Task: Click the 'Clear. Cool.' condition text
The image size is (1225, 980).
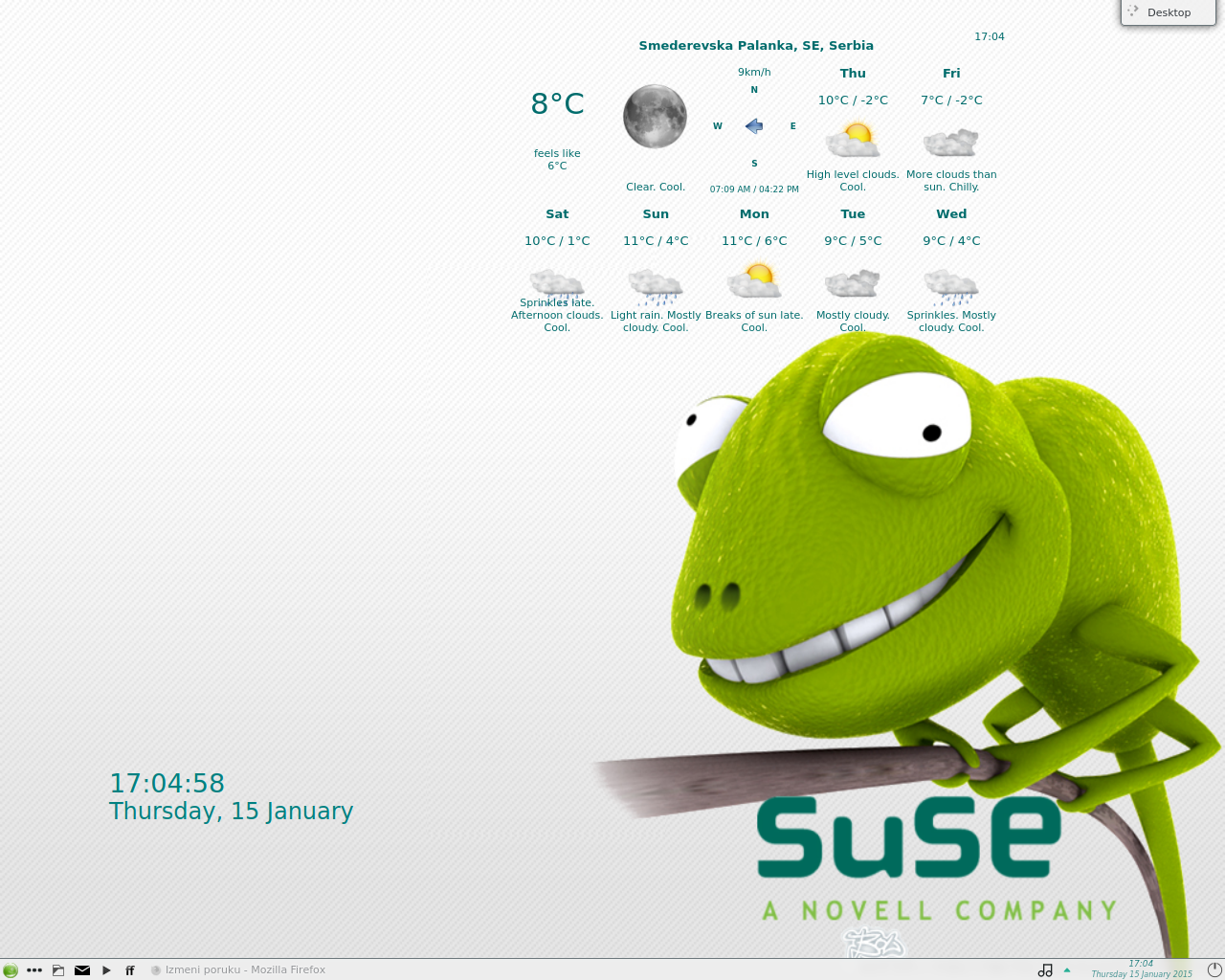Action: 656,188
